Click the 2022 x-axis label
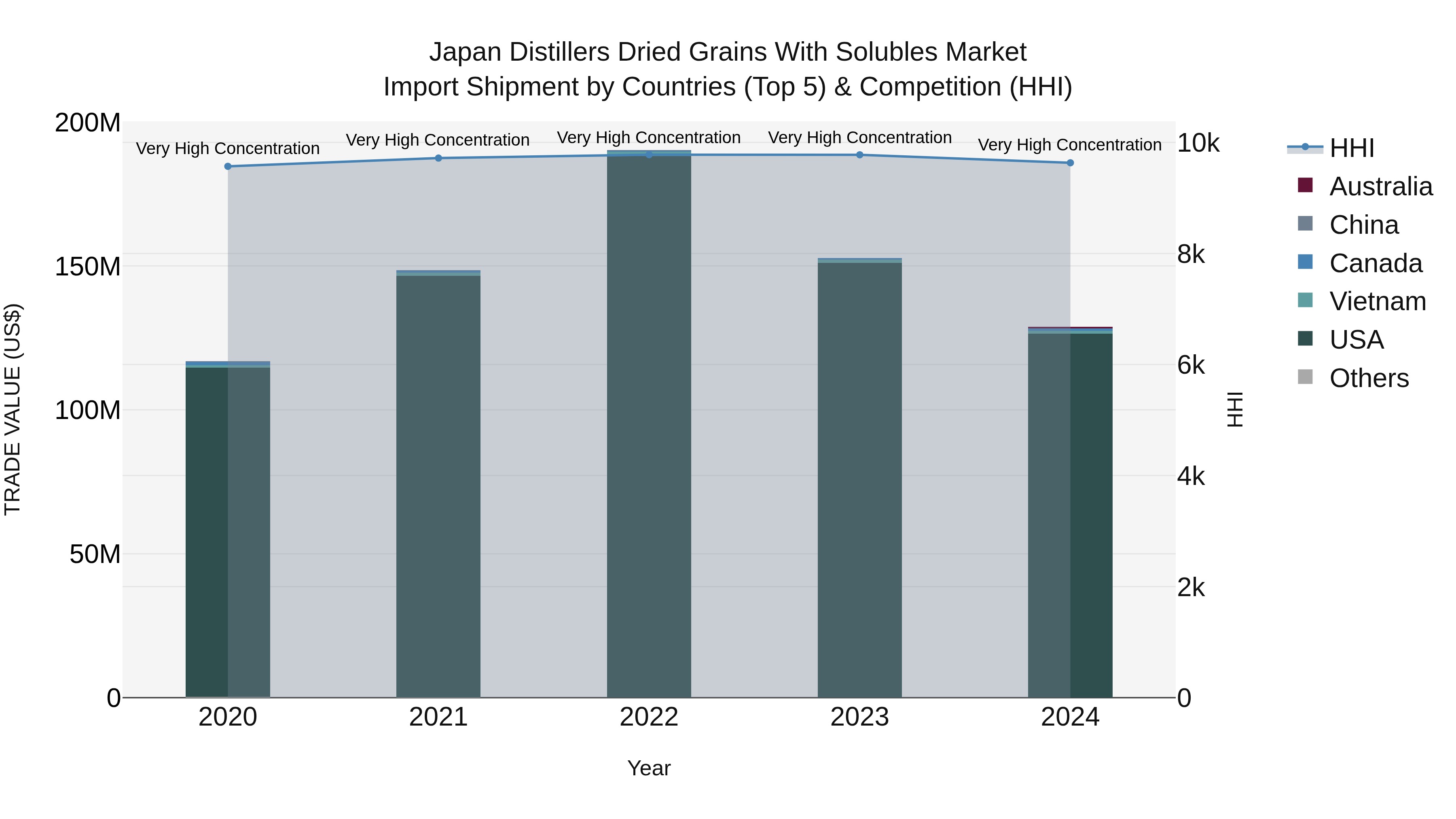Viewport: 1456px width, 819px height. tap(649, 717)
